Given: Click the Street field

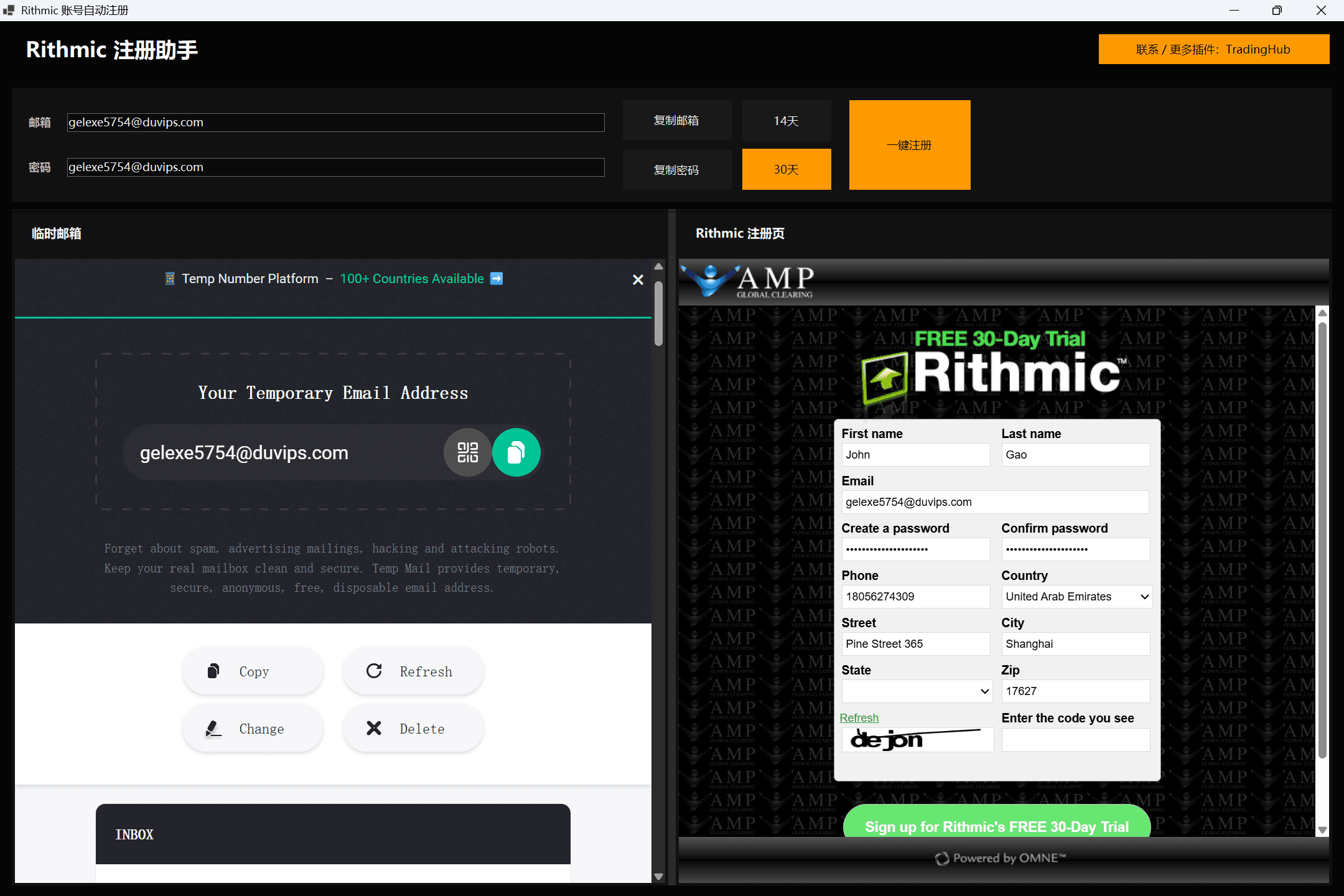Looking at the screenshot, I should point(915,644).
